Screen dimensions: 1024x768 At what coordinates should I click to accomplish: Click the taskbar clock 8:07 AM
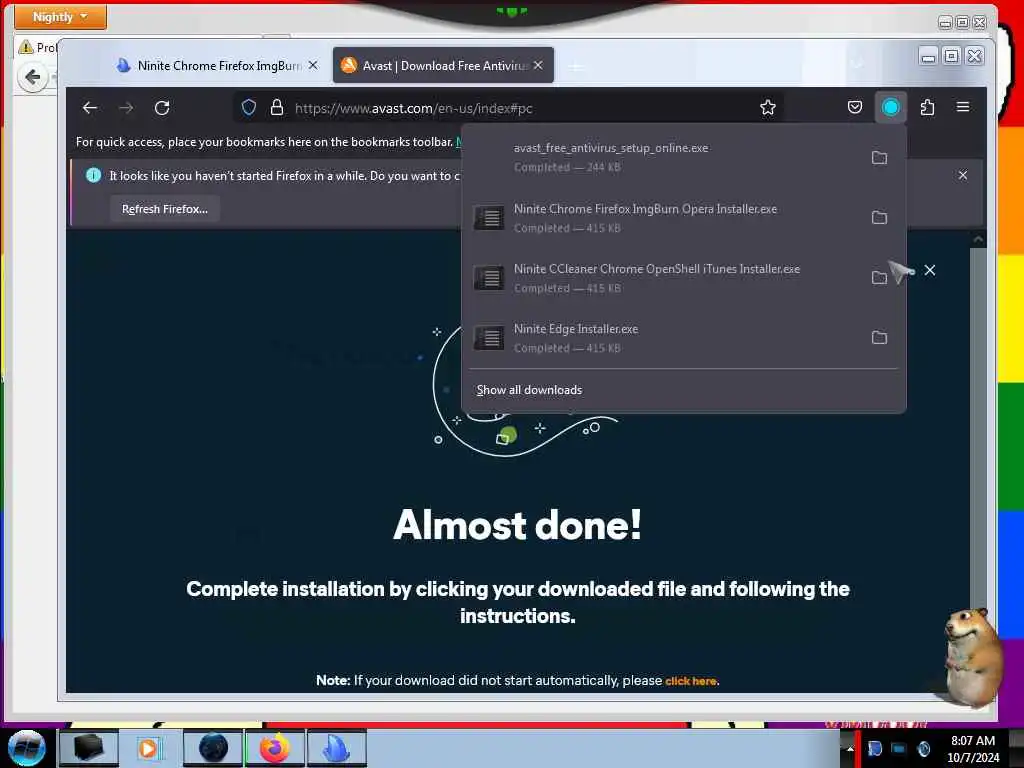click(972, 748)
